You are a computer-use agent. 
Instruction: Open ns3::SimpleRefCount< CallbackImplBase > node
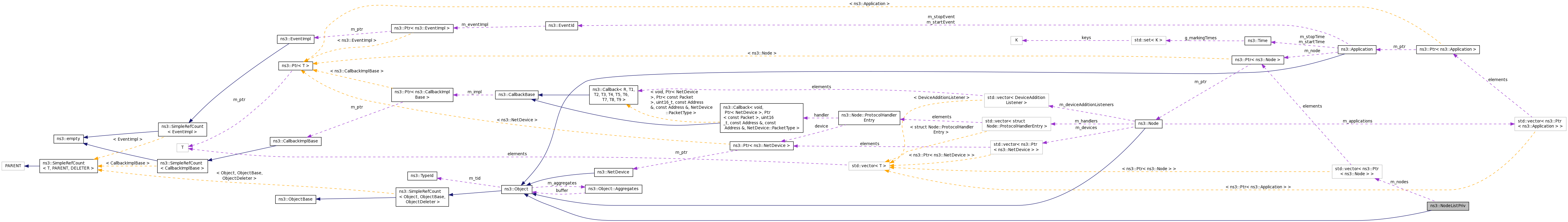point(182,166)
